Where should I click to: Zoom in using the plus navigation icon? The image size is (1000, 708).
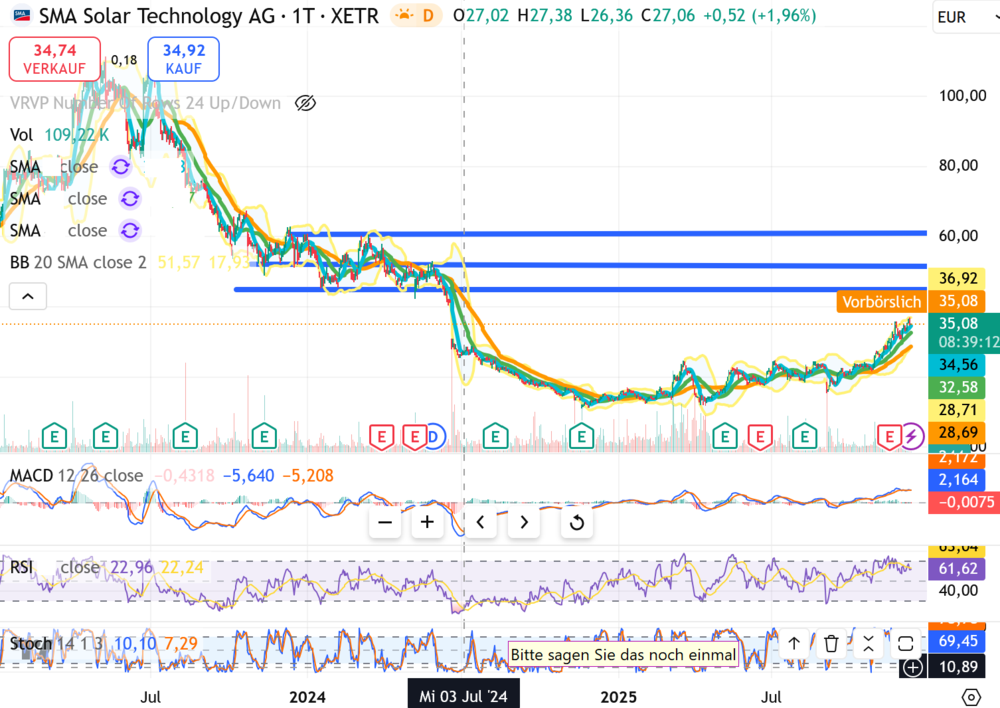[426, 522]
